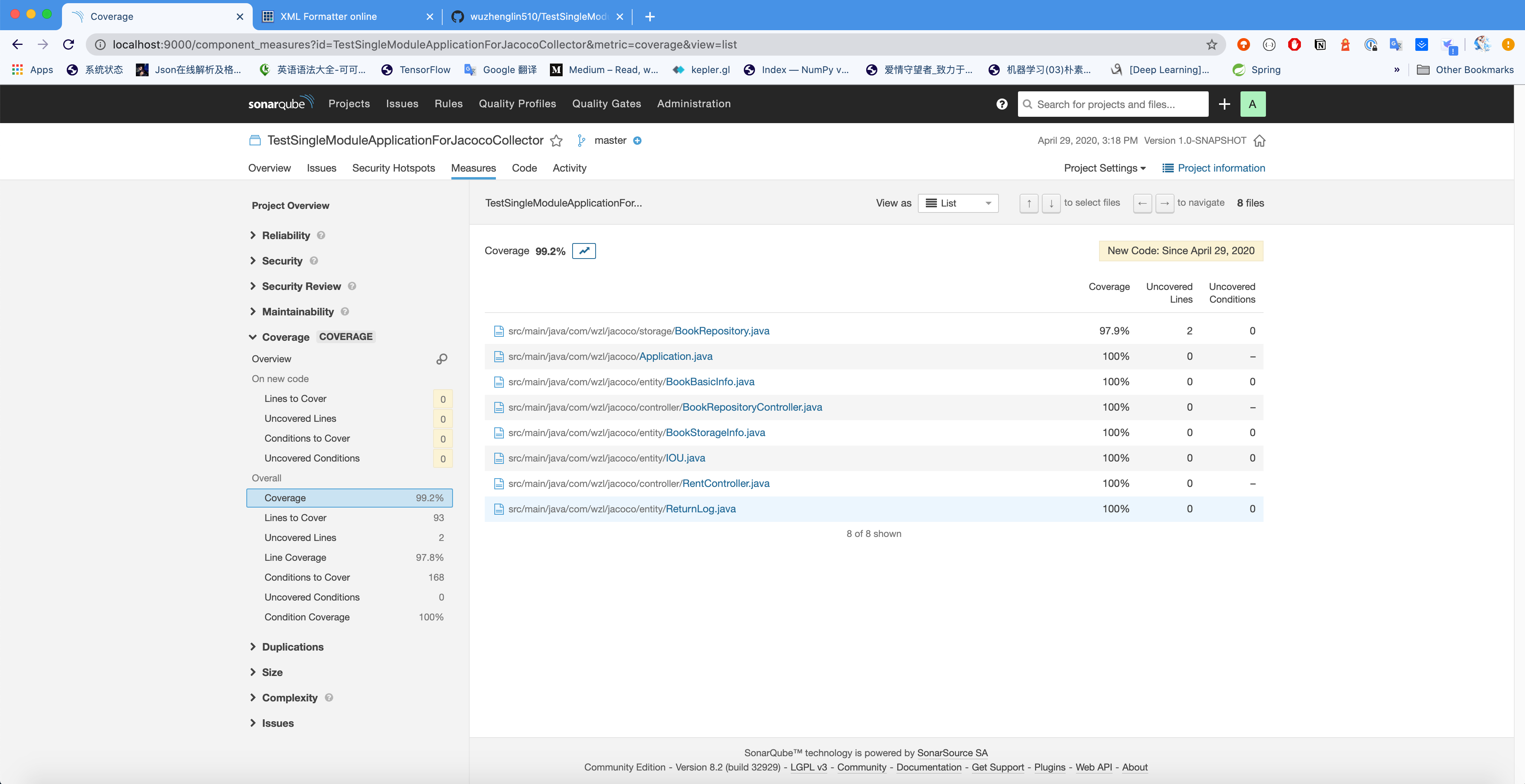Viewport: 1525px width, 784px height.
Task: Click the coverage activity graph icon
Action: [x=584, y=251]
